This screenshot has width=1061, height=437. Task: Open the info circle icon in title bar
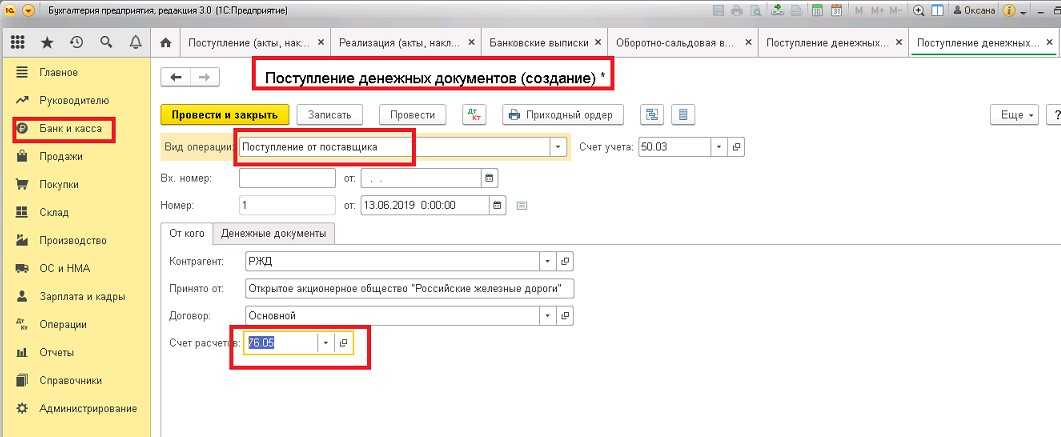pyautogui.click(x=1009, y=11)
